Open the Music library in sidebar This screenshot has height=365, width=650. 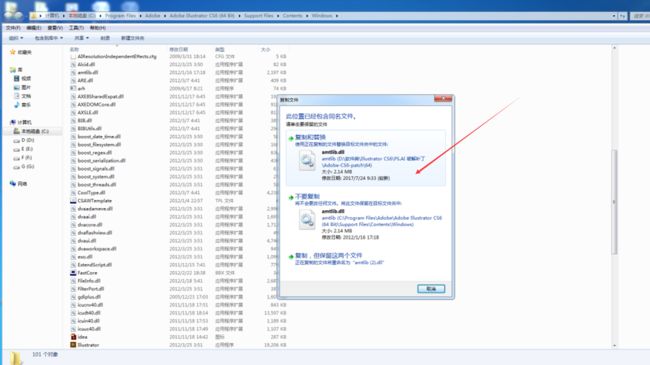tap(22, 105)
